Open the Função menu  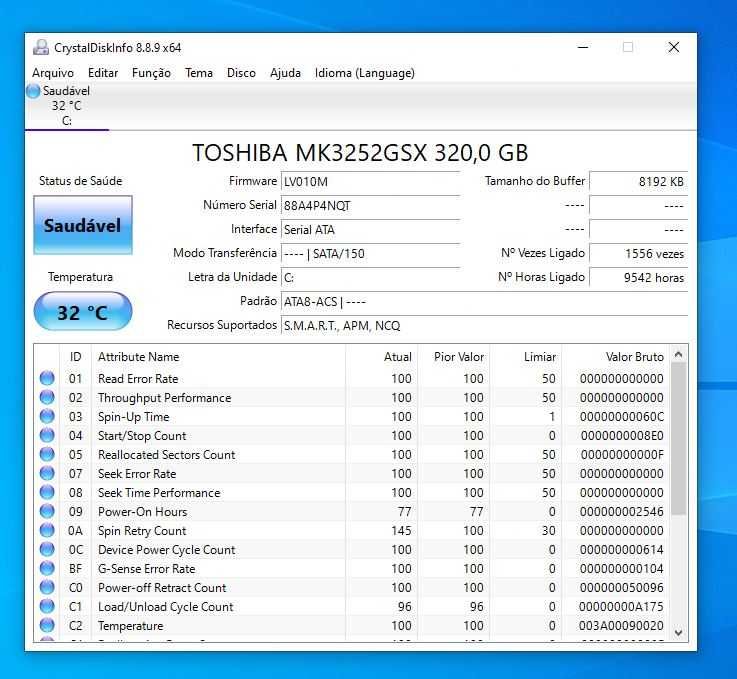point(151,73)
